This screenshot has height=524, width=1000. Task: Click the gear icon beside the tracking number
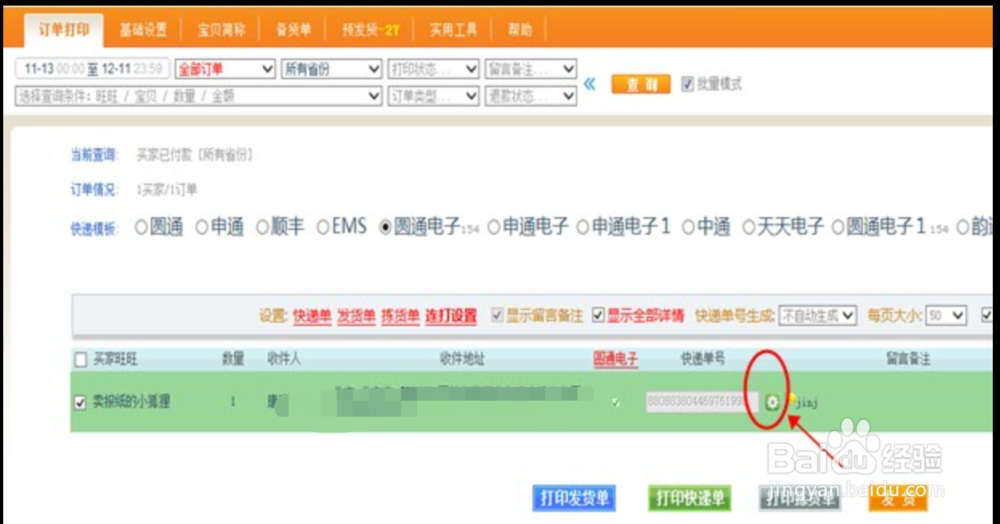(x=772, y=402)
